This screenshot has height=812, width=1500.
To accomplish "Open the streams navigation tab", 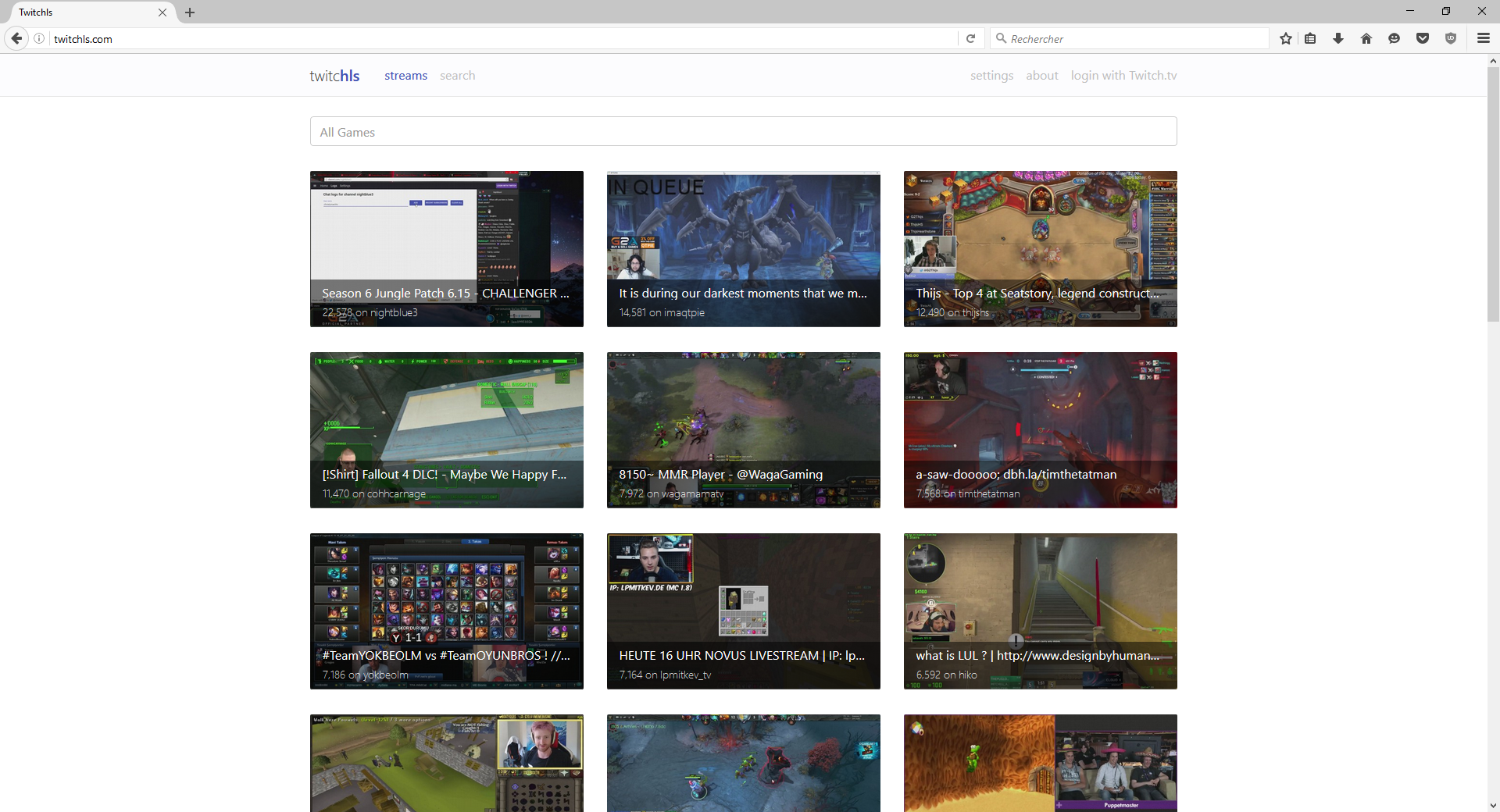I will coord(405,76).
